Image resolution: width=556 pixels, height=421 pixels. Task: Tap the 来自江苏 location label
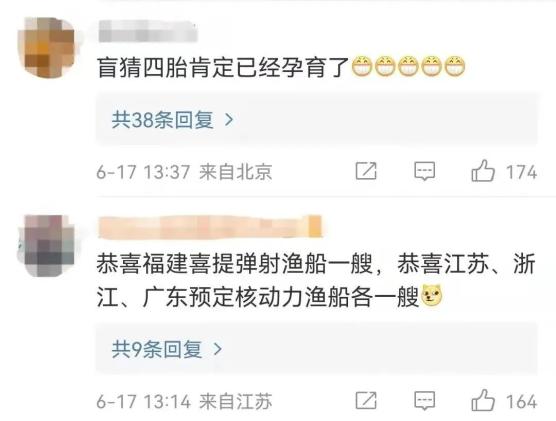tap(235, 401)
